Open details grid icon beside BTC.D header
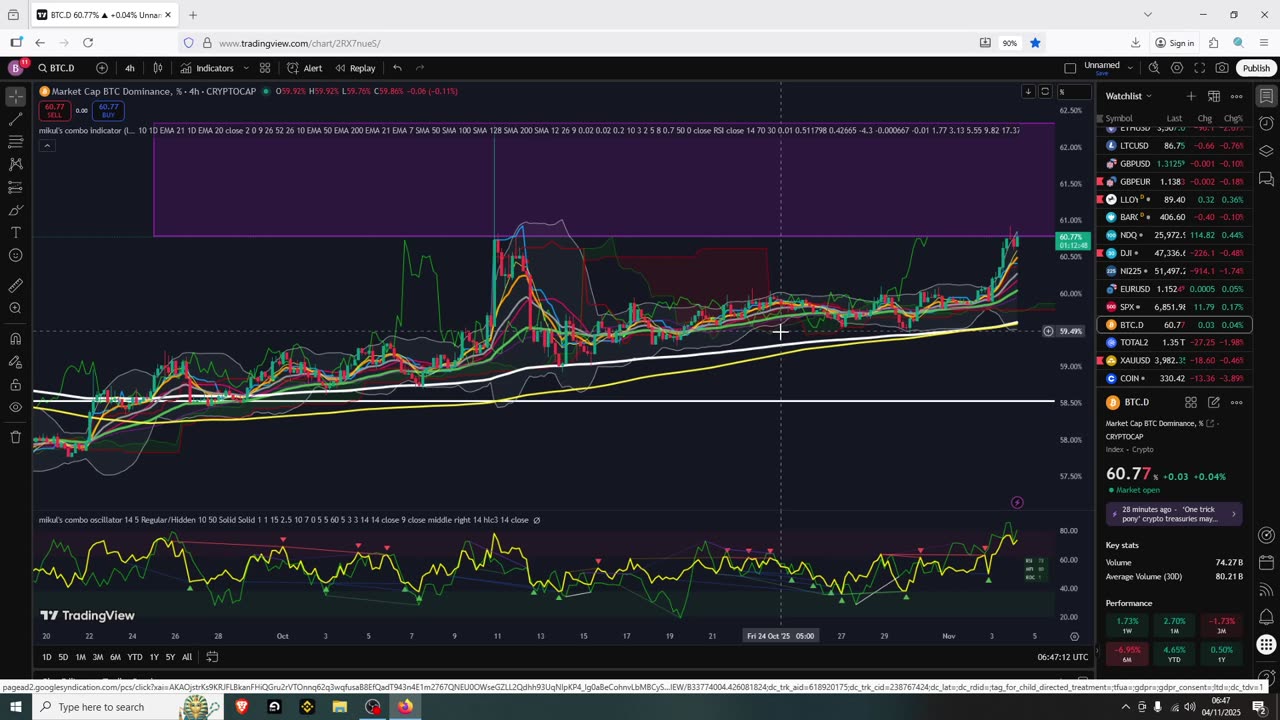Viewport: 1280px width, 720px height. pos(1191,402)
